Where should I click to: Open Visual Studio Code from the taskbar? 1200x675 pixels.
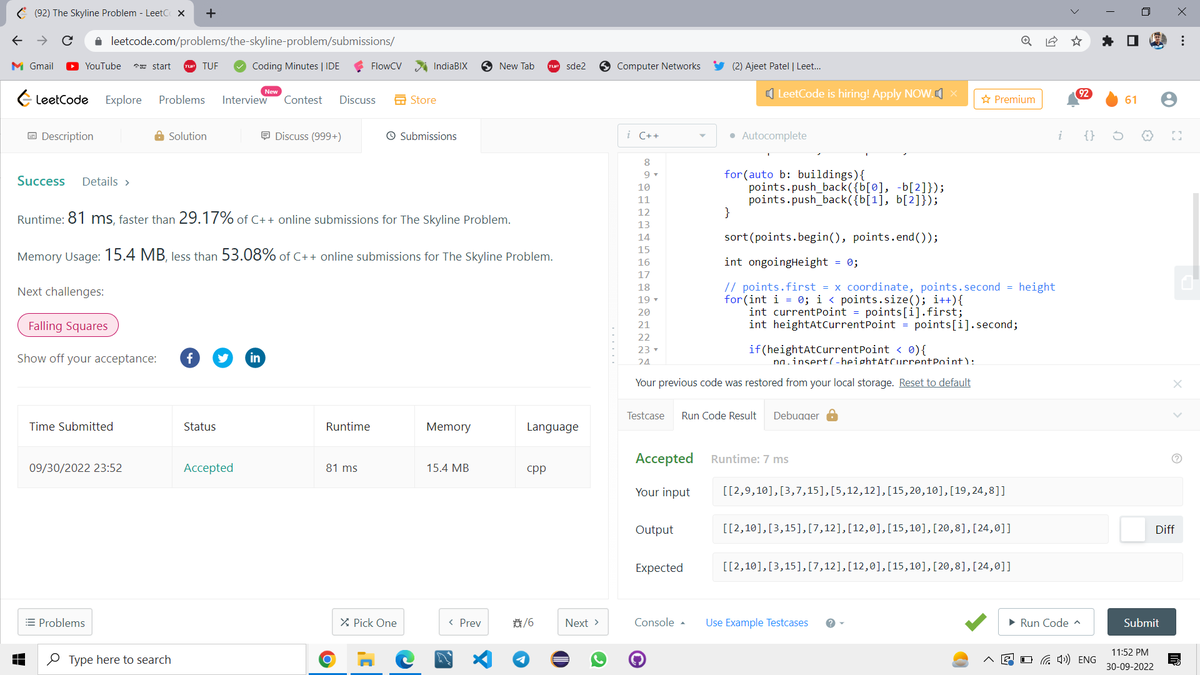(x=483, y=660)
